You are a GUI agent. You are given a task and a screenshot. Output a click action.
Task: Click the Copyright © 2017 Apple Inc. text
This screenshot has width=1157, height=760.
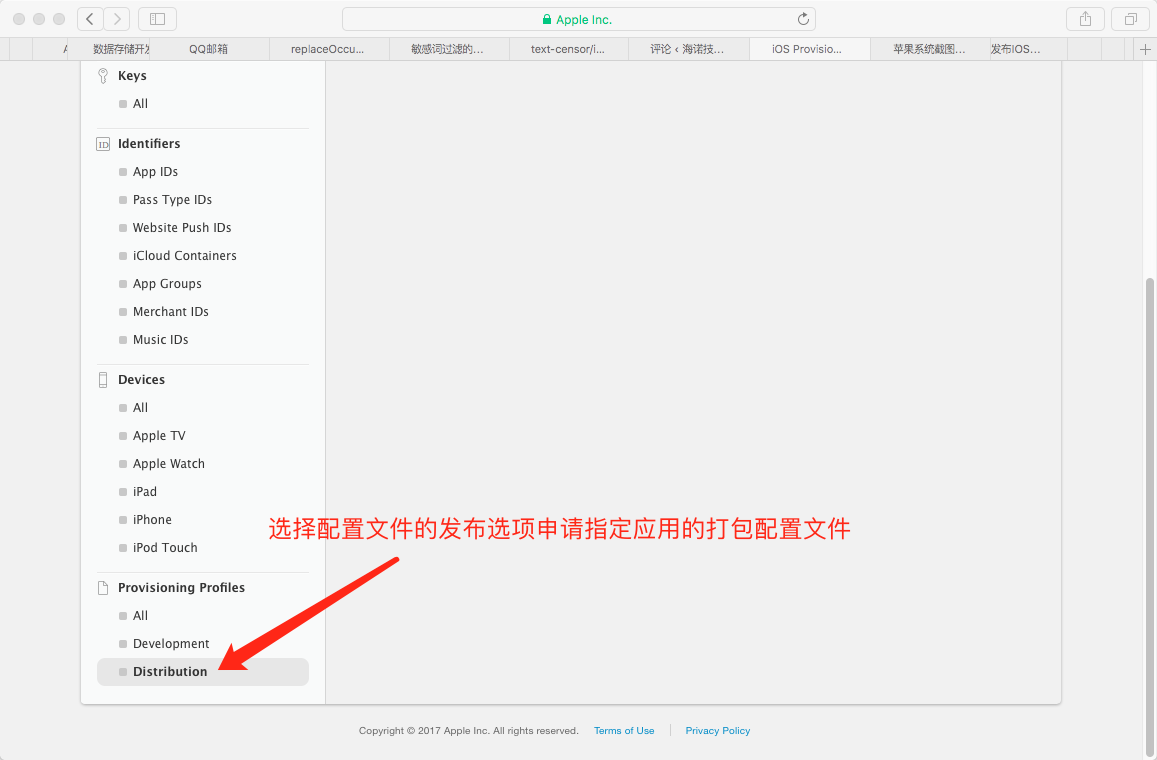click(x=469, y=730)
